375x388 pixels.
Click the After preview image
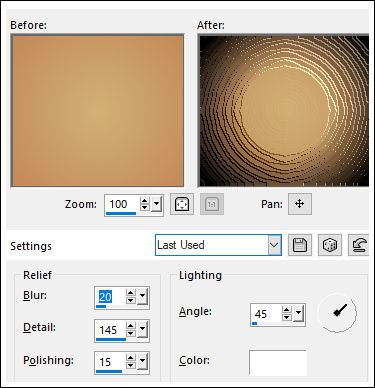pos(284,110)
